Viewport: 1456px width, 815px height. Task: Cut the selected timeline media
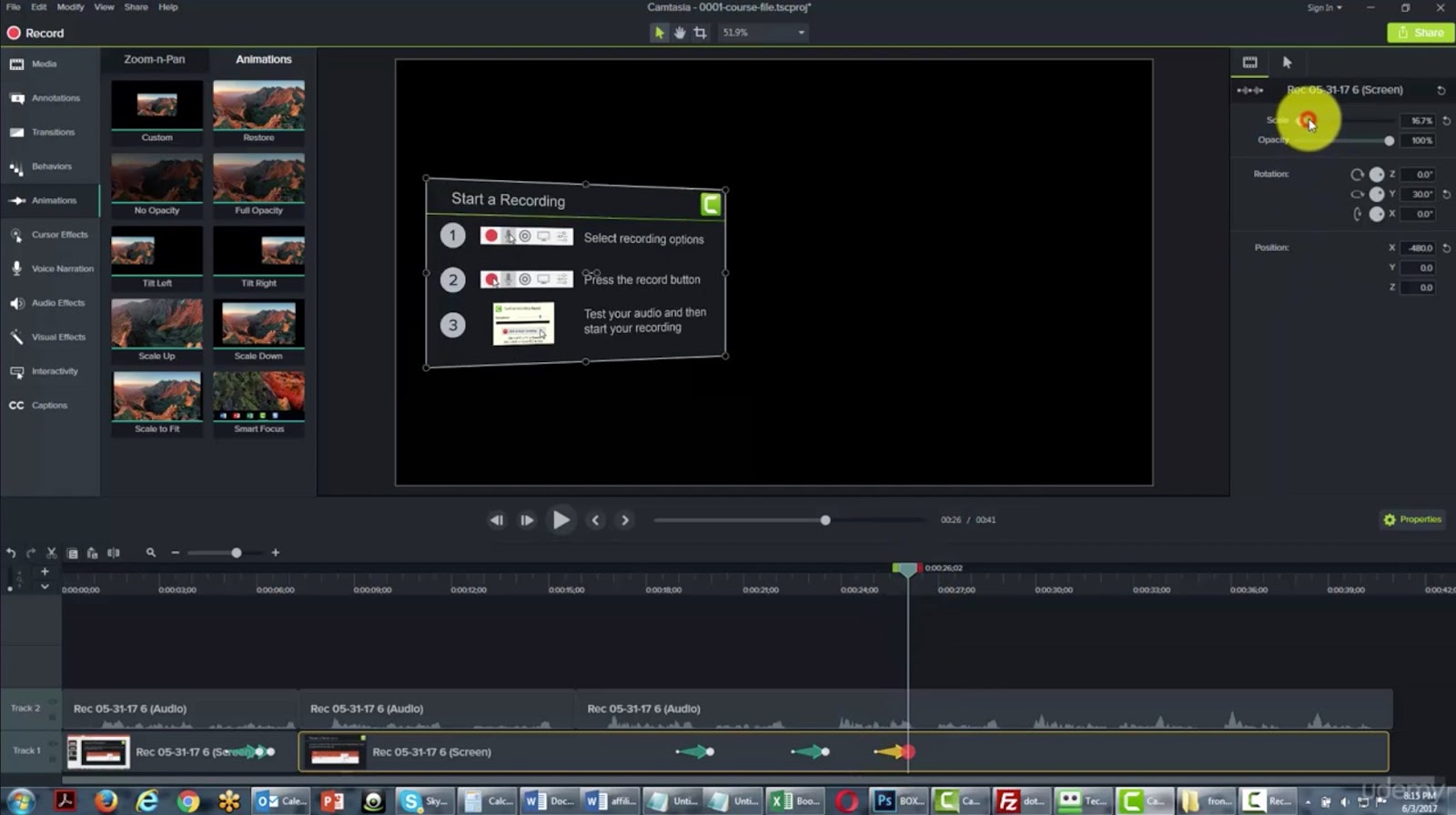(x=52, y=553)
